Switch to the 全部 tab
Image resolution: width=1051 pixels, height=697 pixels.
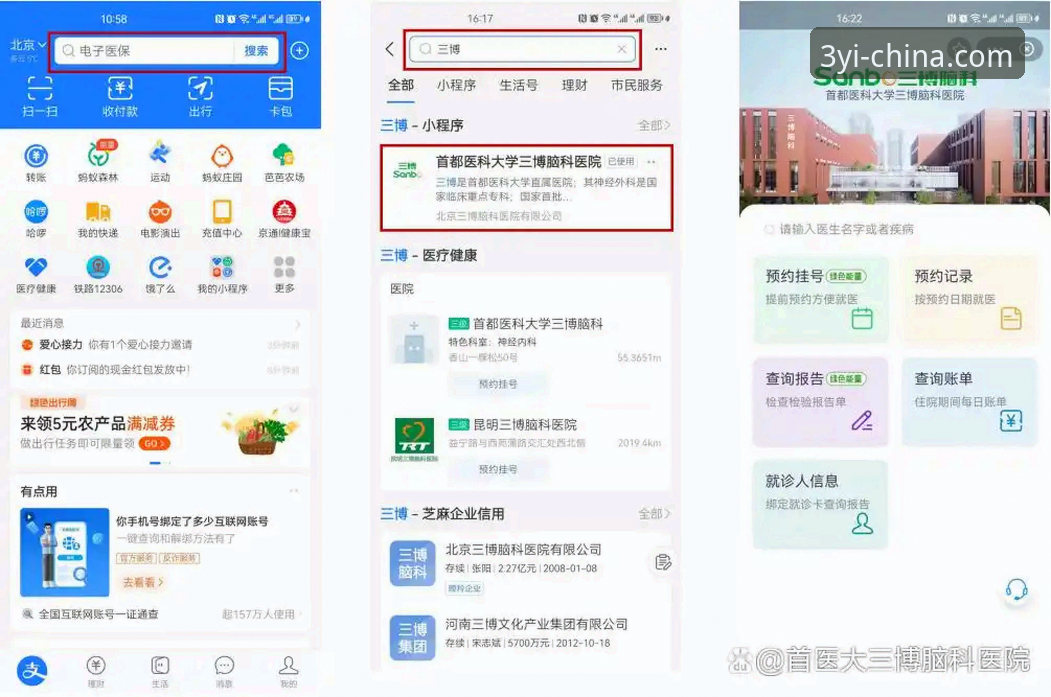(x=401, y=85)
